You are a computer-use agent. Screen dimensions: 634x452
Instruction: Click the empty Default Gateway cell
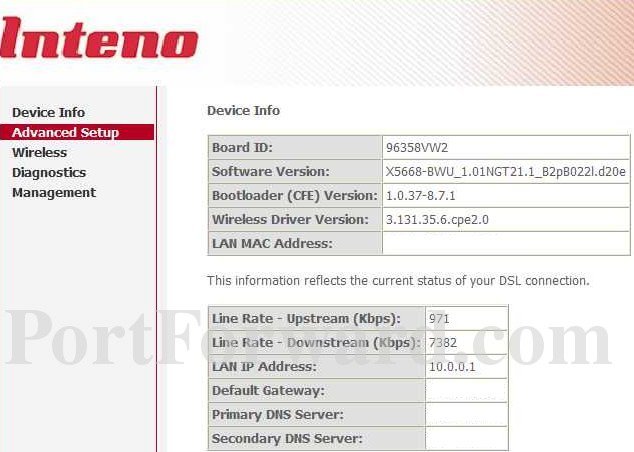[x=466, y=391]
